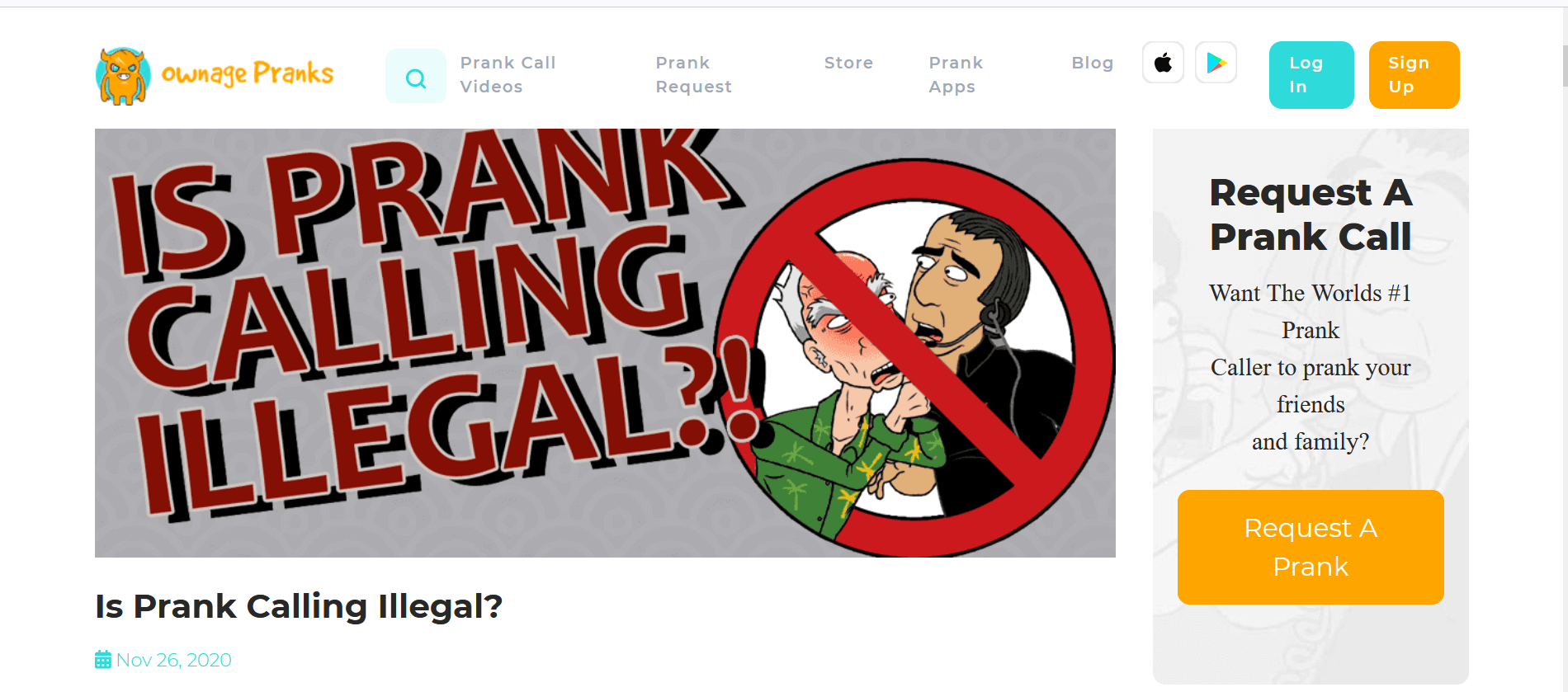Click the Sign Up button
1568x692 pixels.
point(1414,75)
